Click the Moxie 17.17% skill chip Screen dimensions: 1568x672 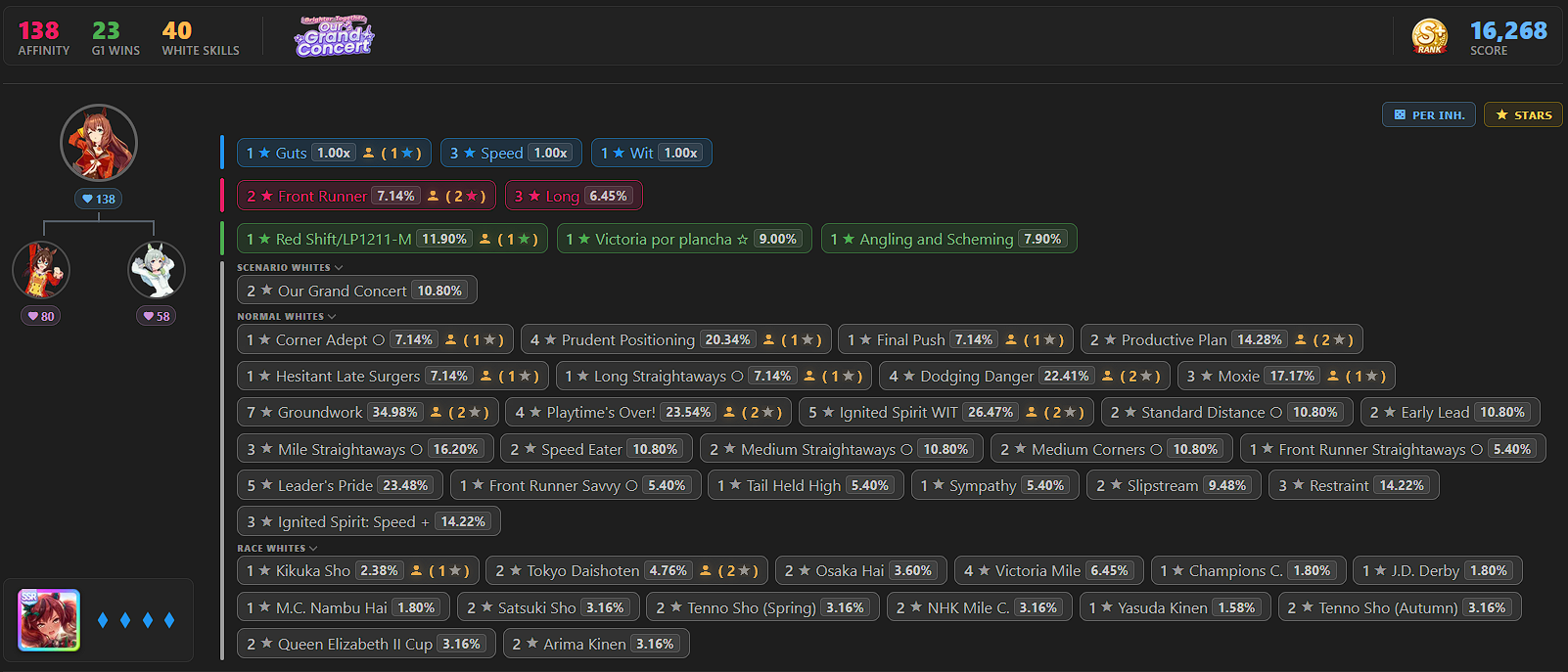click(x=1286, y=376)
